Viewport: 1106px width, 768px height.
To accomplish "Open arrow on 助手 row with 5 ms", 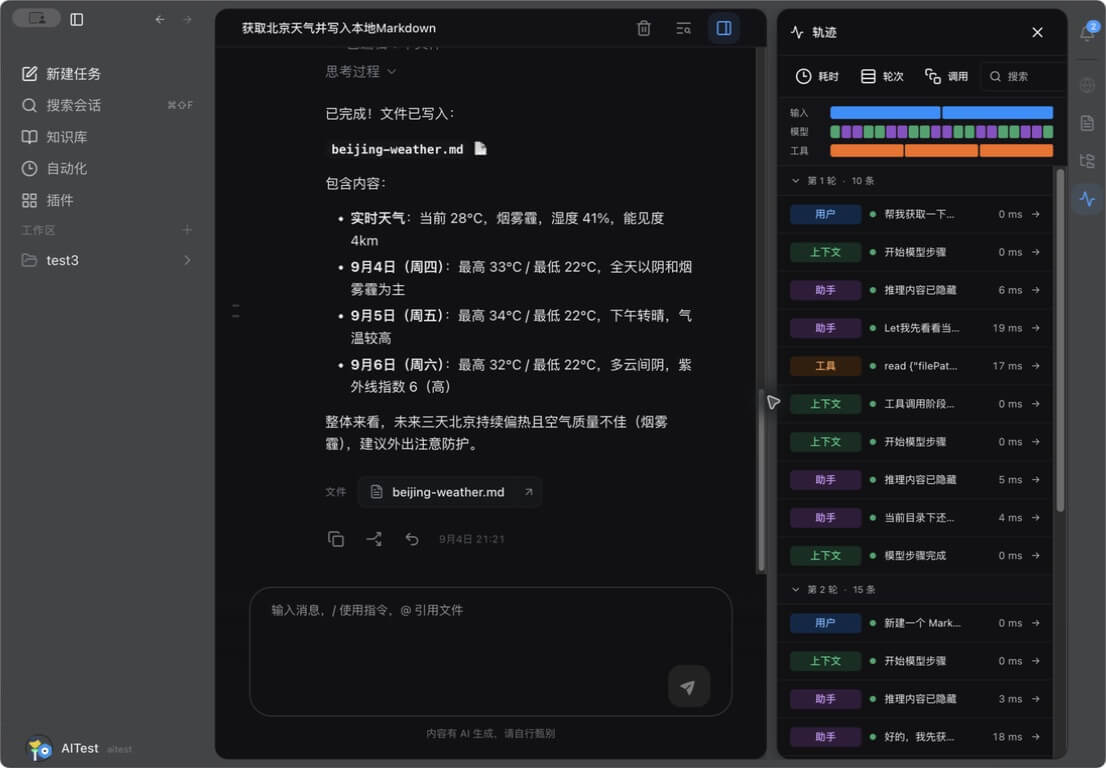I will [x=1035, y=480].
